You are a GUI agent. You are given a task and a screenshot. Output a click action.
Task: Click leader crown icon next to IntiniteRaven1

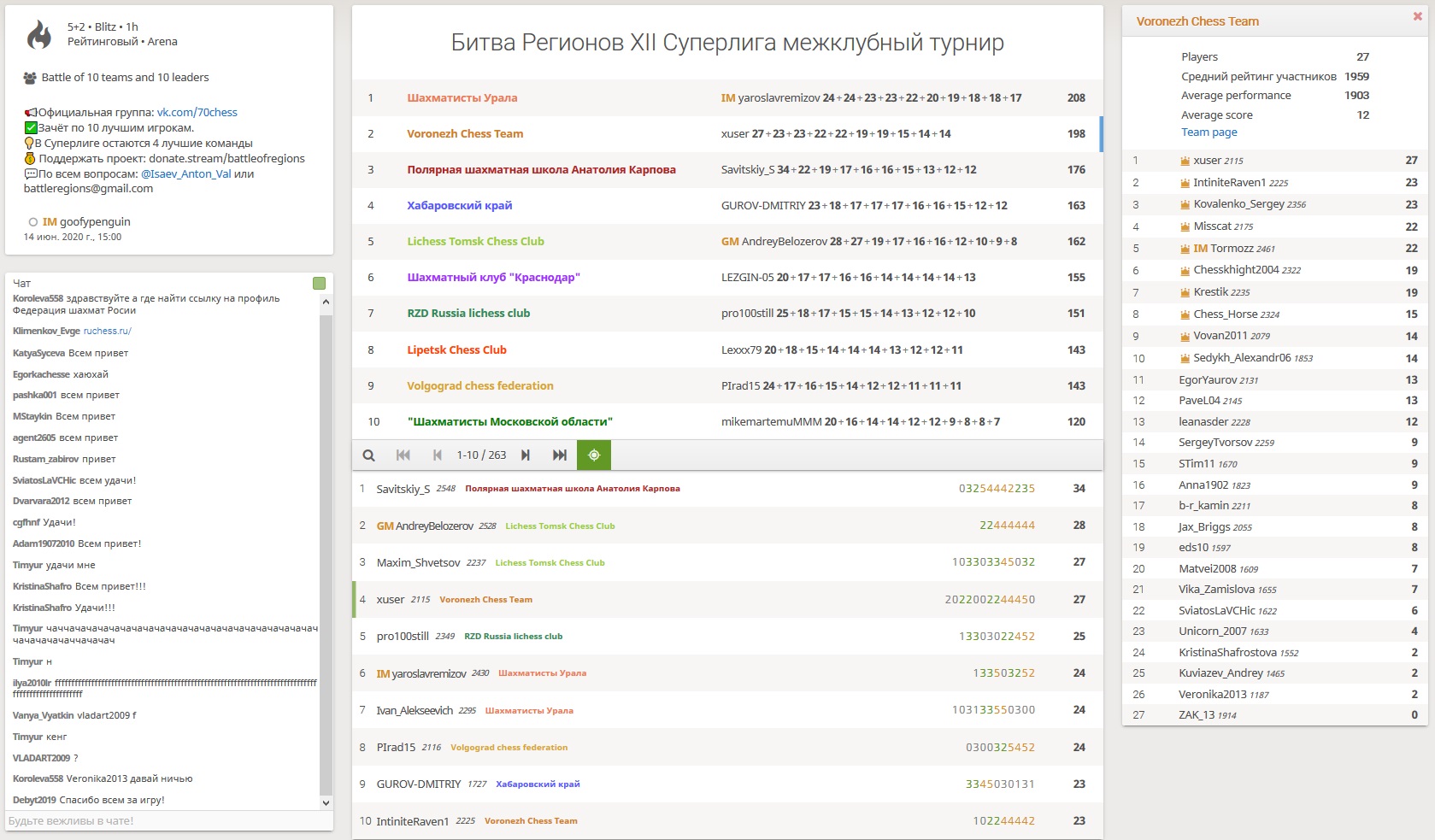[1185, 183]
